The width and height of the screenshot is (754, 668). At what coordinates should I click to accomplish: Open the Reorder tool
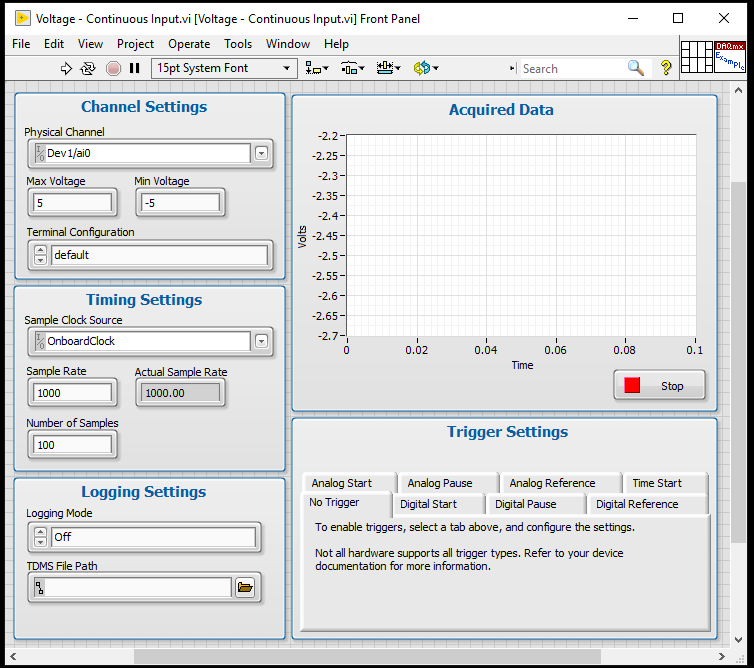click(426, 68)
